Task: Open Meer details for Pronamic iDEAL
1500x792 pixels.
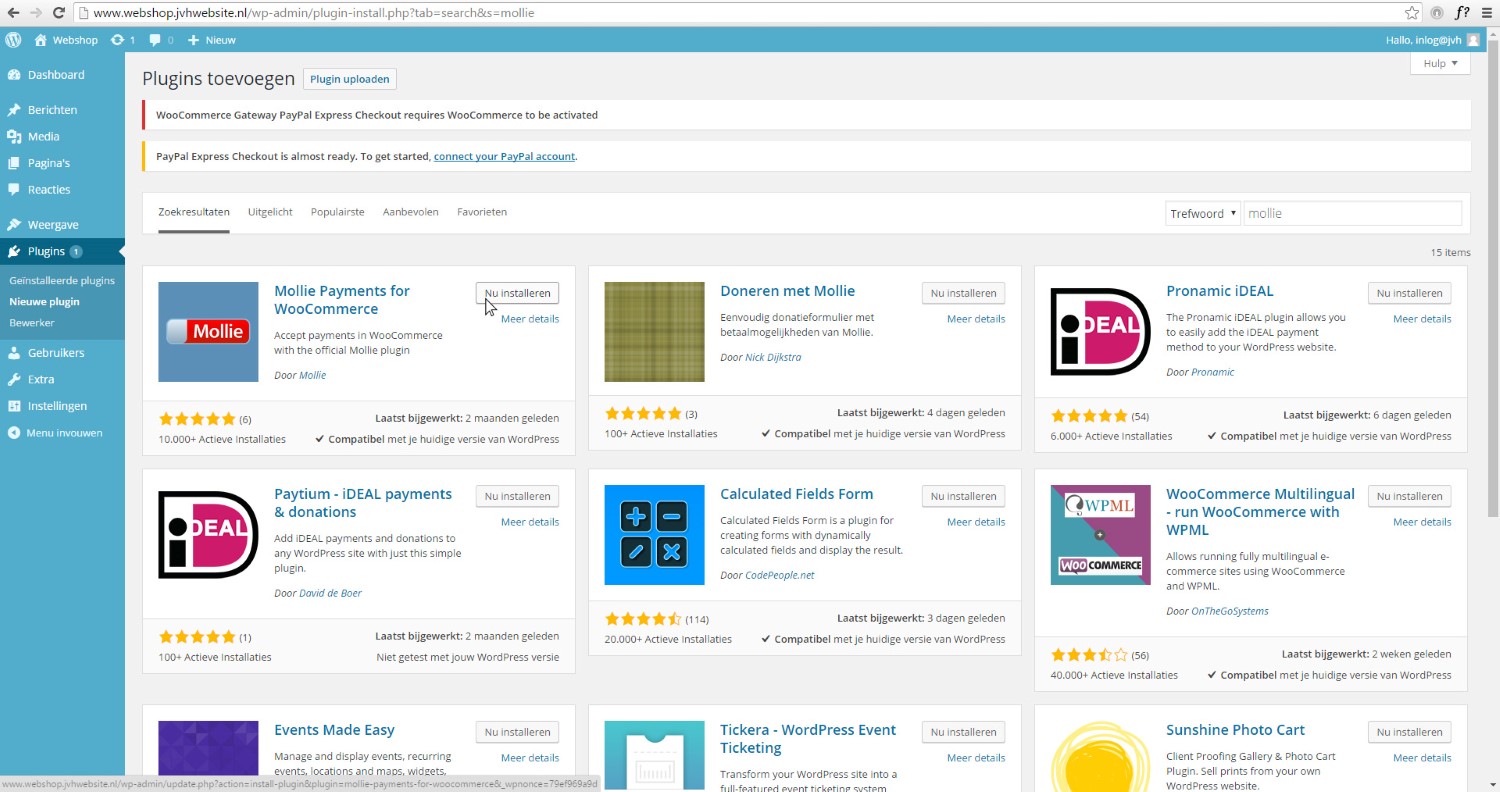Action: [x=1422, y=319]
